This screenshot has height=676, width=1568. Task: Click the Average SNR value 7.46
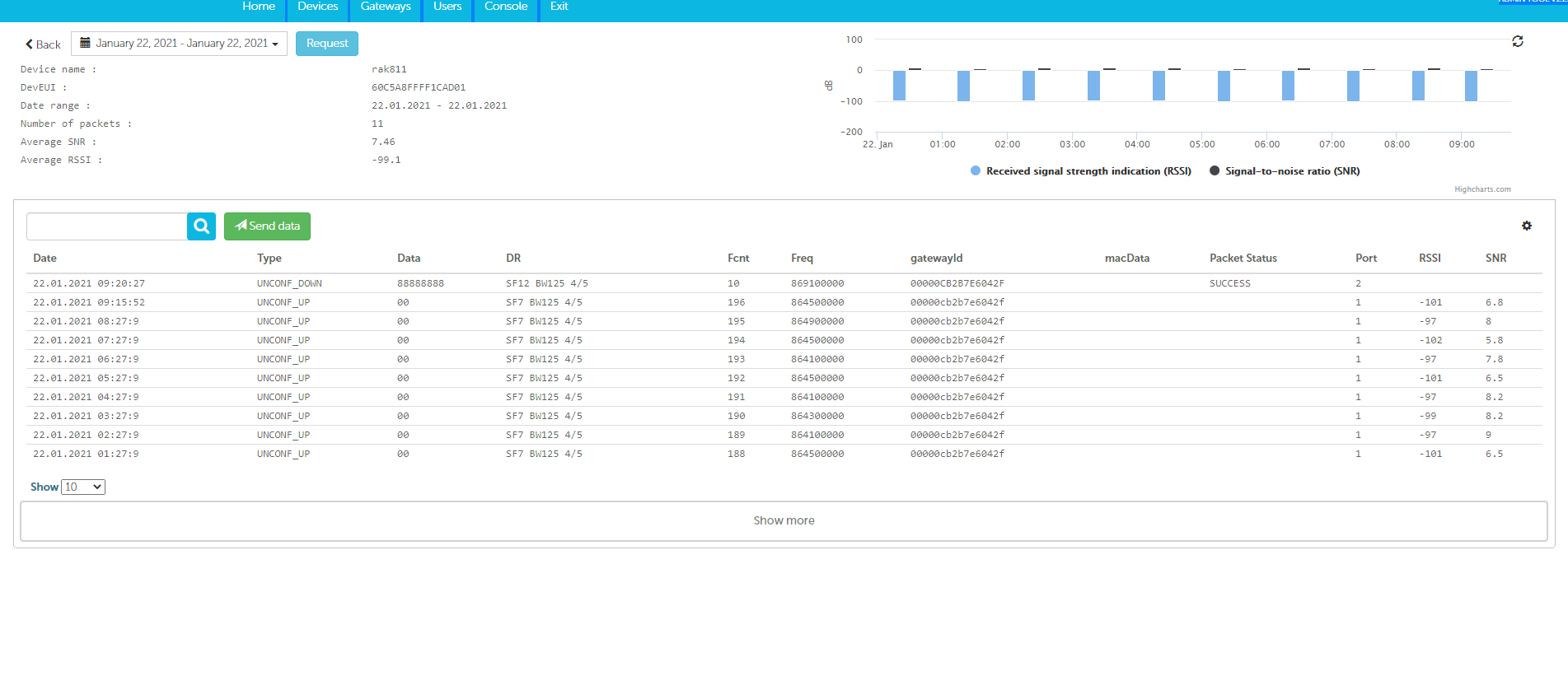tap(383, 142)
